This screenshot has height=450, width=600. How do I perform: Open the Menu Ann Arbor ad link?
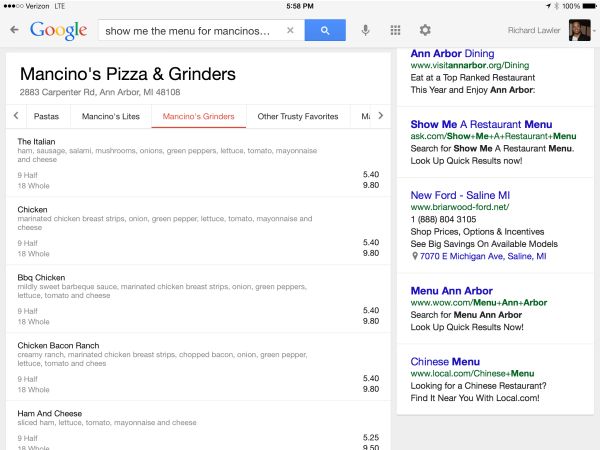click(x=452, y=291)
